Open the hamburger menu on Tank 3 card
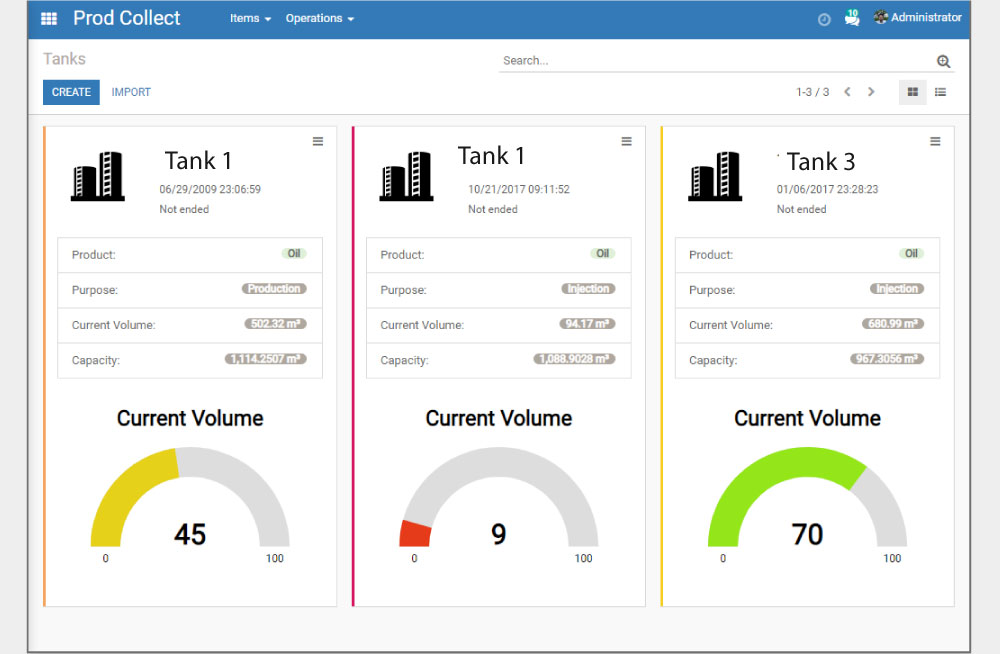The width and height of the screenshot is (1000, 654). tap(935, 141)
